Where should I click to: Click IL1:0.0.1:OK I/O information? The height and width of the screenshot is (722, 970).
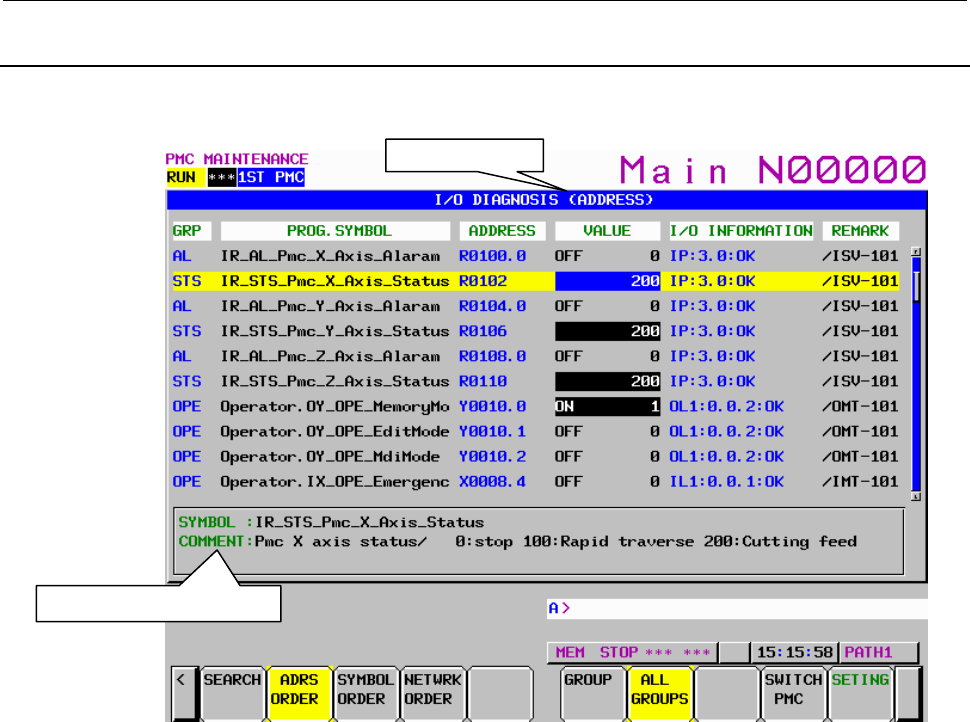point(727,482)
